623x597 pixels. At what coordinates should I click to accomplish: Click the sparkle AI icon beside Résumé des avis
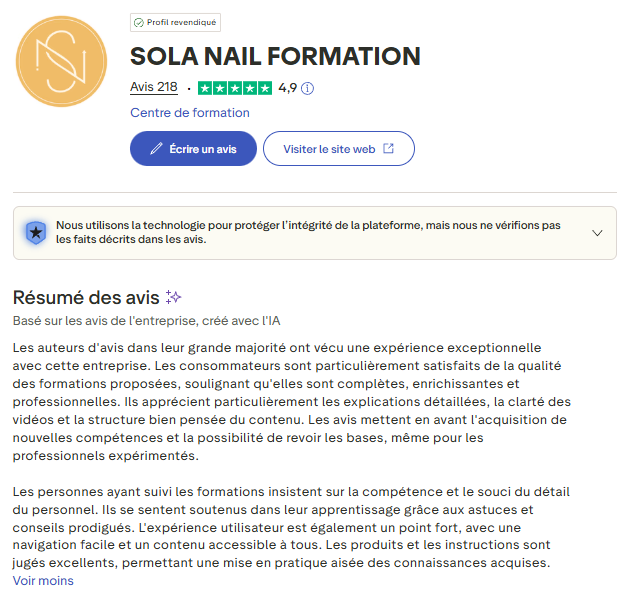coord(173,297)
